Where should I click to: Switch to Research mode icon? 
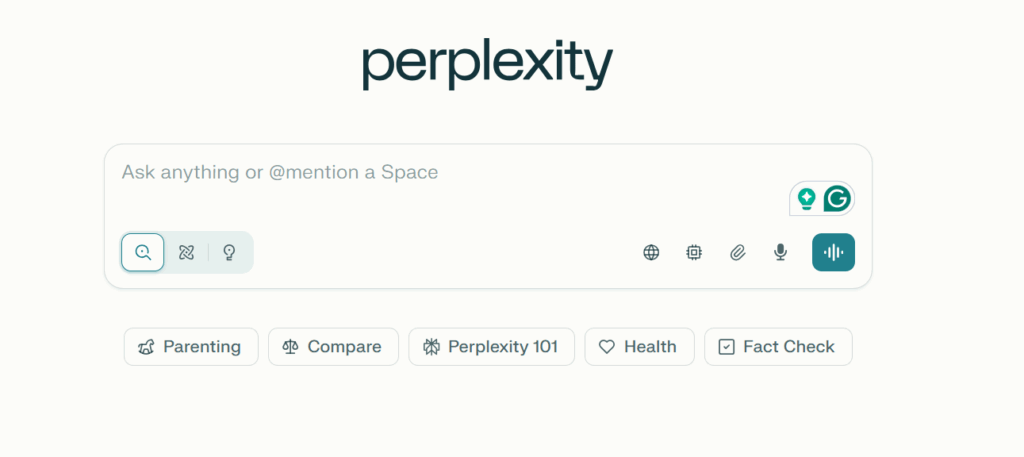click(x=186, y=252)
